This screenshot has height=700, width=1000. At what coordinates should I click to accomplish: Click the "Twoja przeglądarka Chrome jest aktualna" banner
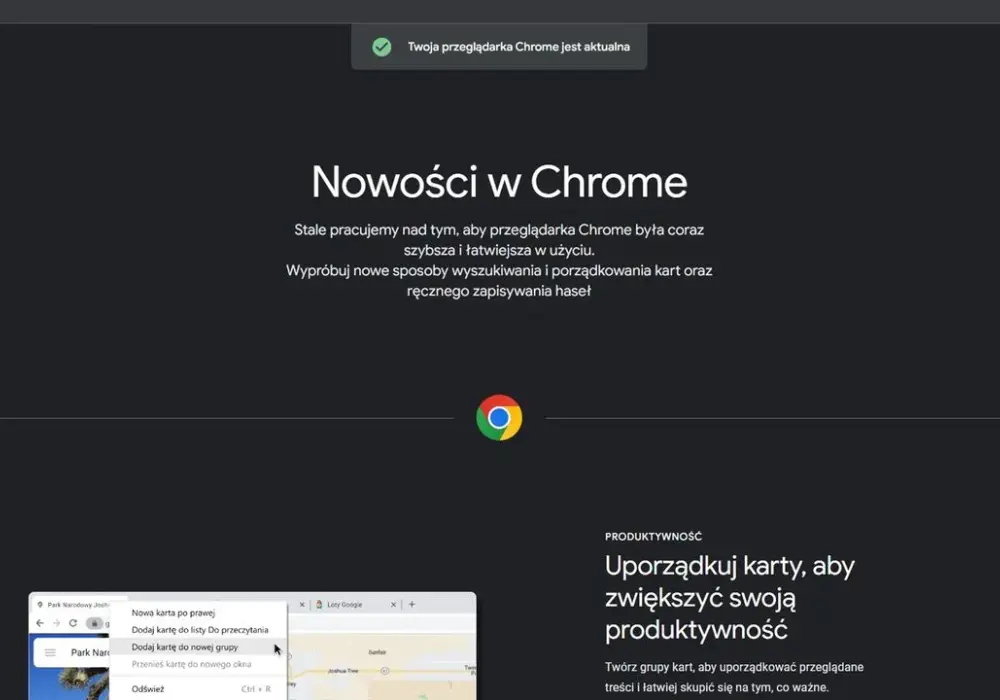(499, 47)
